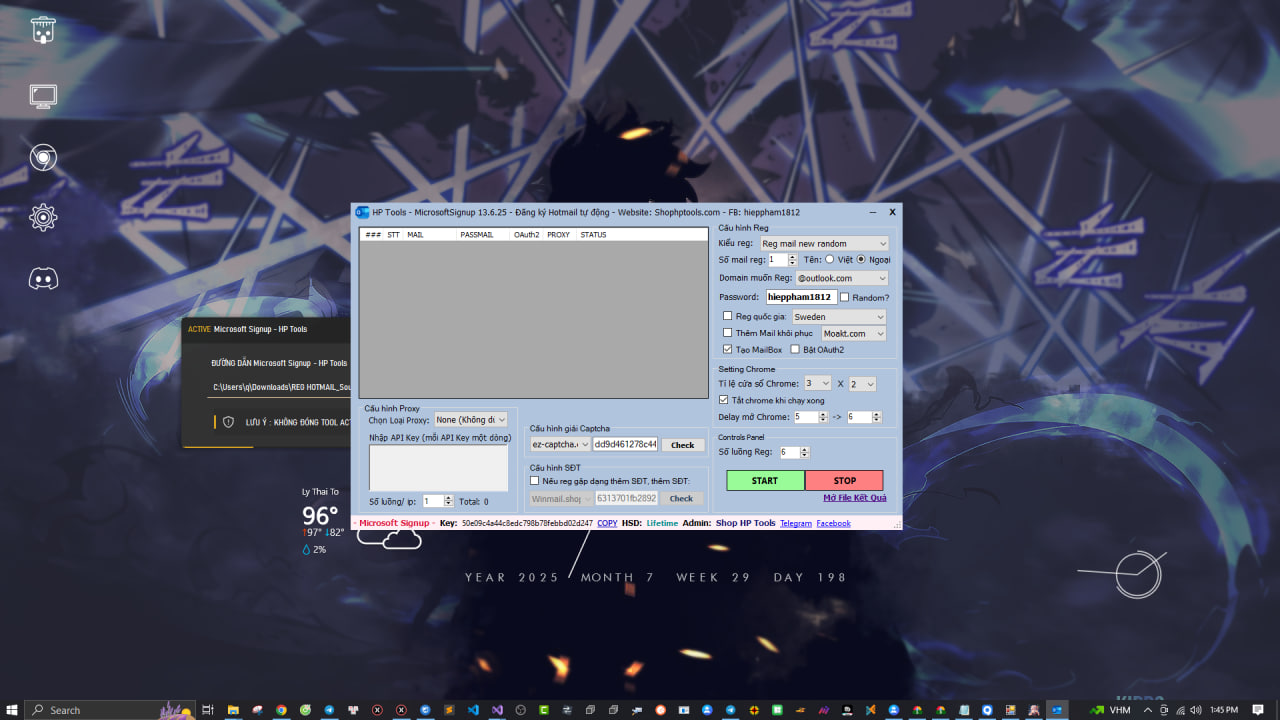This screenshot has width=1280, height=720.
Task: Click the STATUS column header
Action: 593,235
